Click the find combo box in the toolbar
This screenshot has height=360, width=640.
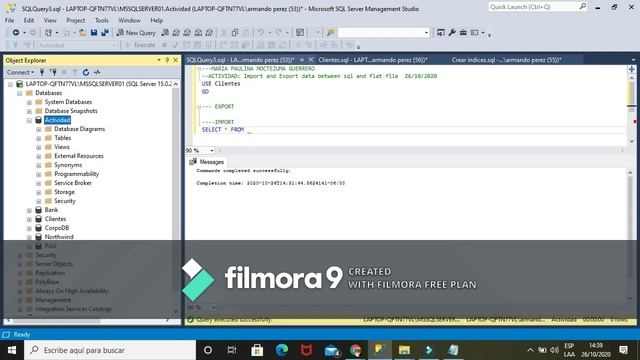384,32
